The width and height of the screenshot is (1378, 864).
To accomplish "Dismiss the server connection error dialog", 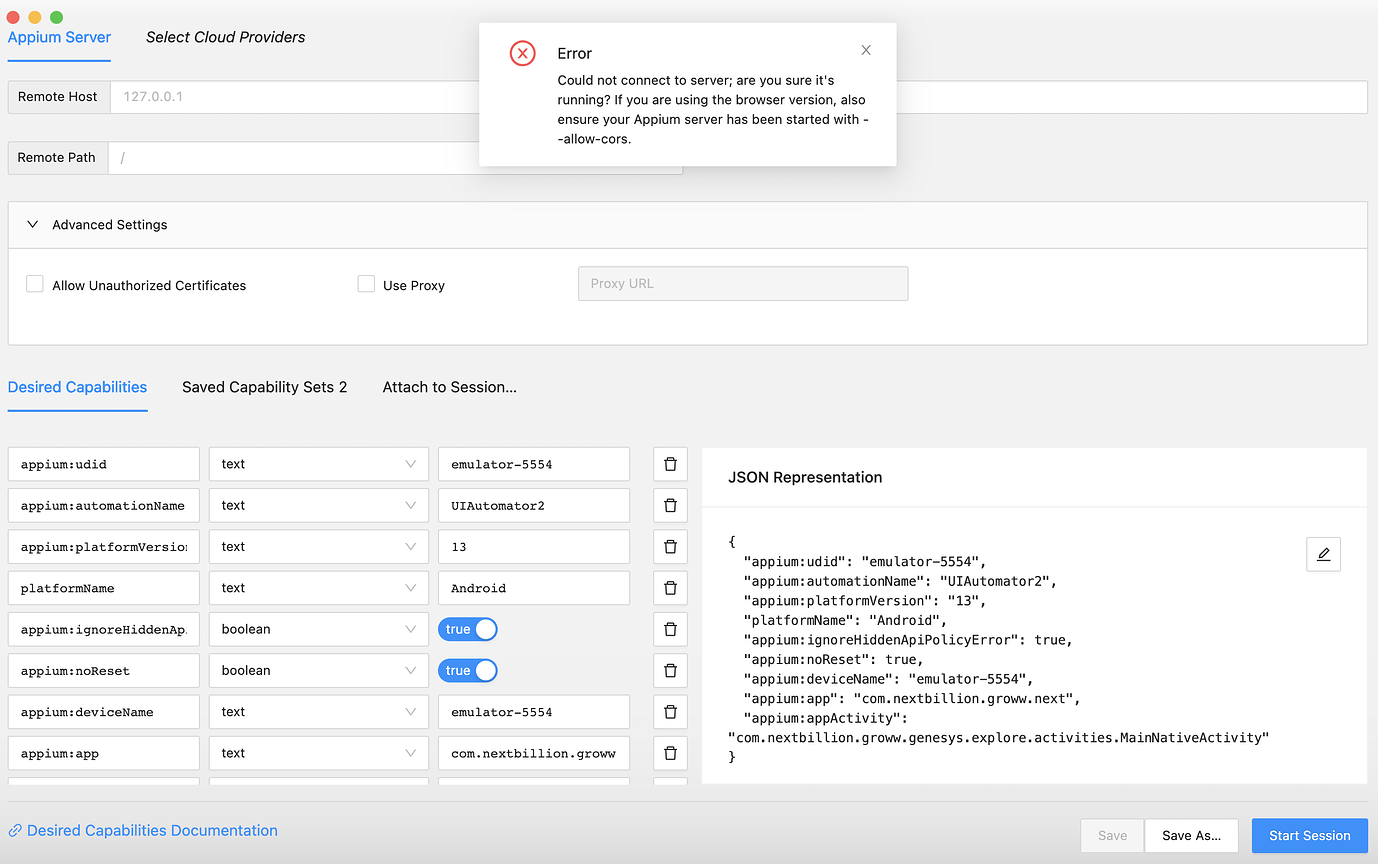I will tap(865, 49).
